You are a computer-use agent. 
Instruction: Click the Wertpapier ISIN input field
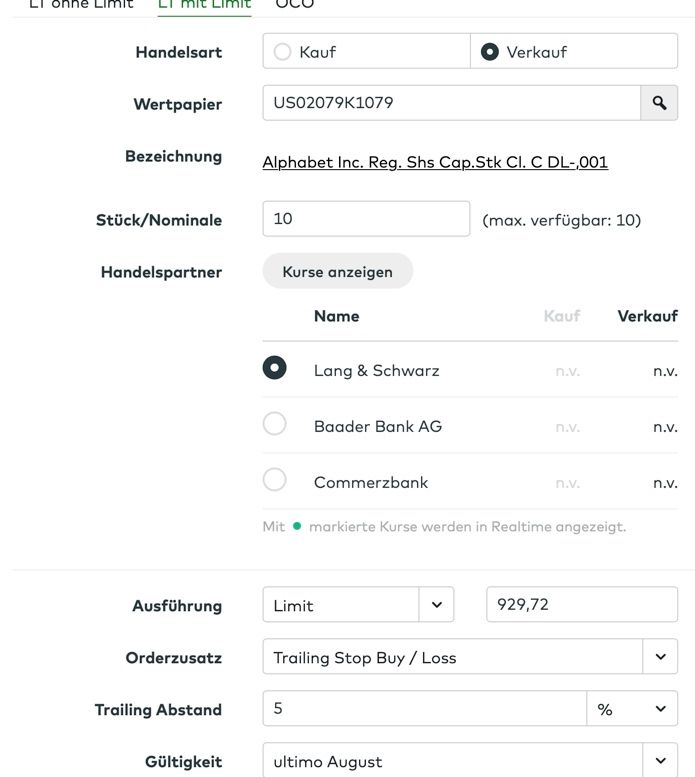451,103
